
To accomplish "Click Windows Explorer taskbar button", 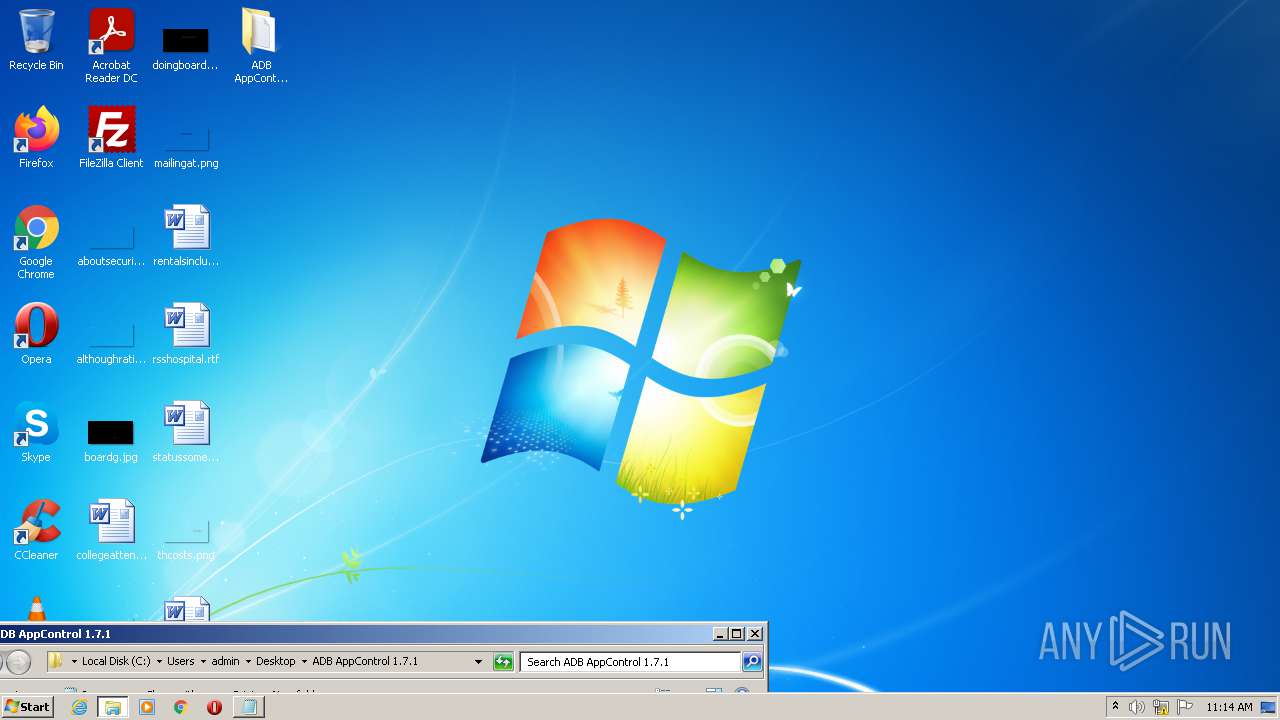I will pyautogui.click(x=112, y=707).
